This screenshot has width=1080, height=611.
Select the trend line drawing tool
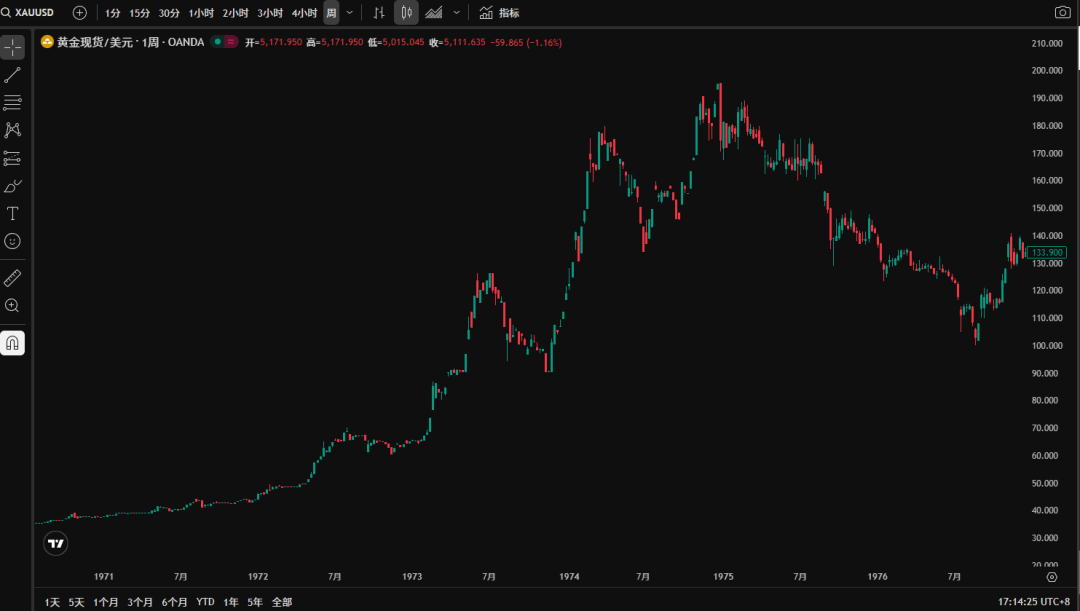point(13,75)
